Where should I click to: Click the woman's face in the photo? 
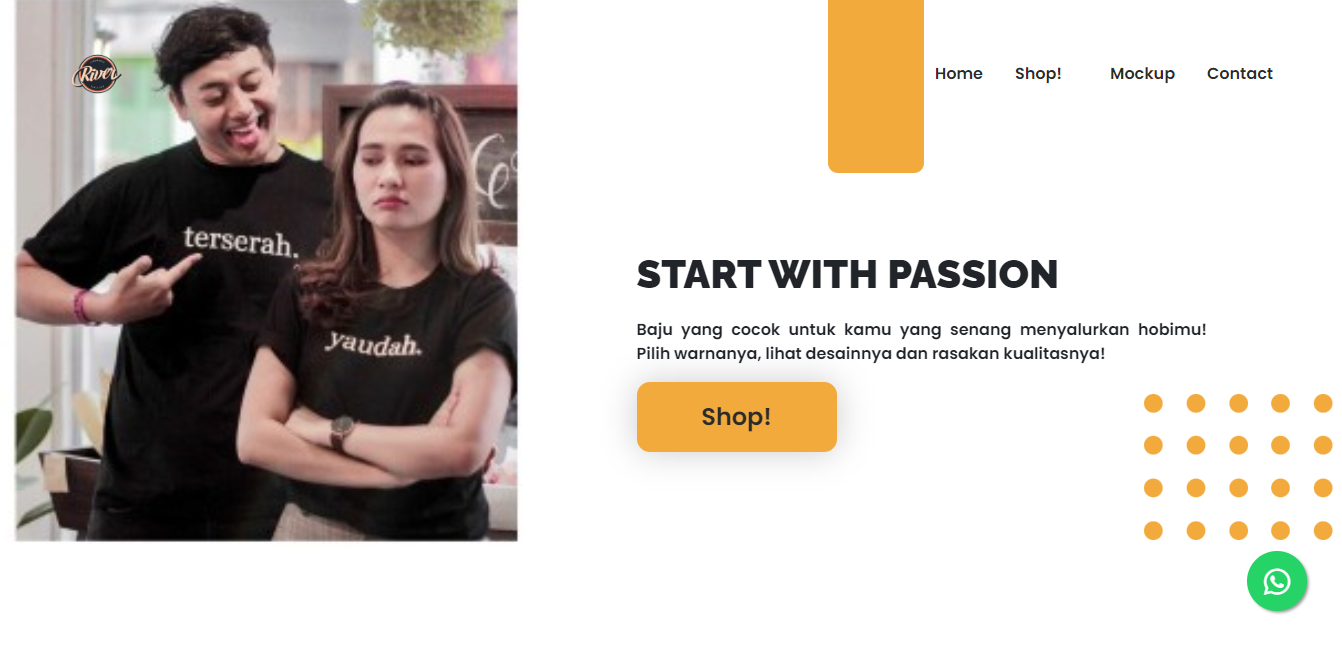(393, 167)
